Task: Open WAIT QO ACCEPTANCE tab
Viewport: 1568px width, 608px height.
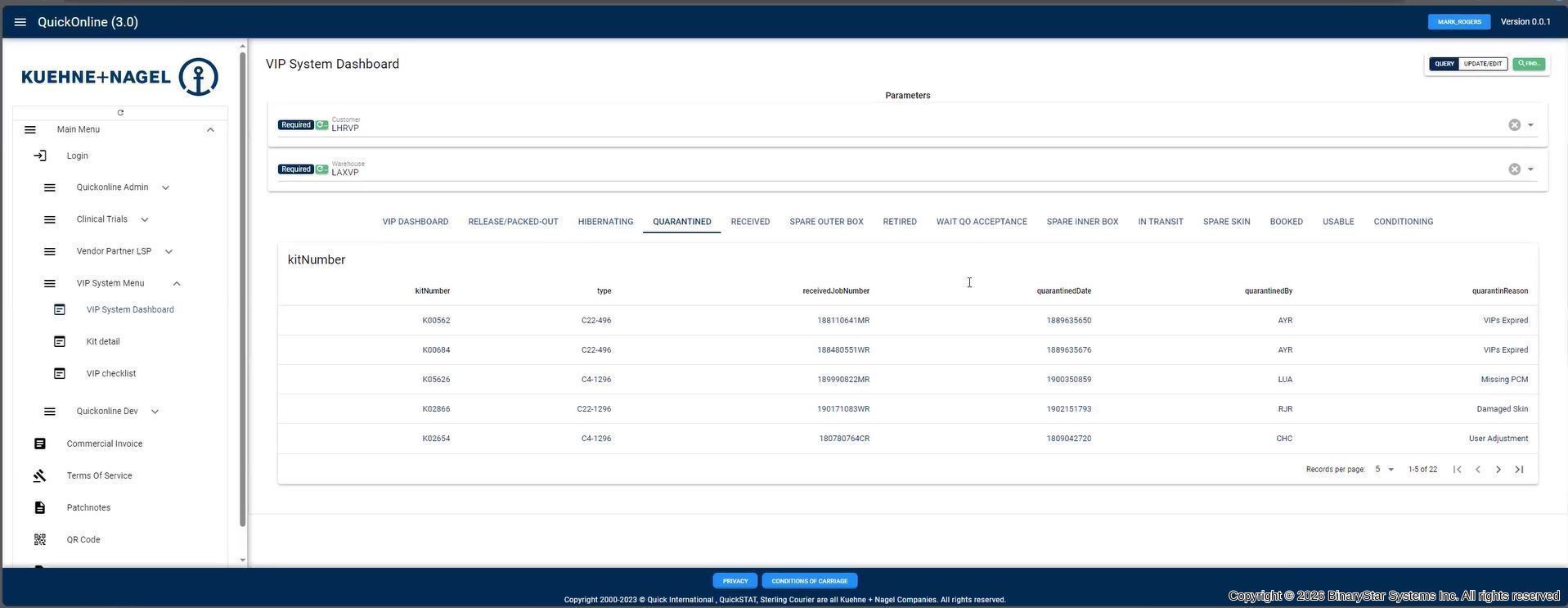Action: tap(982, 222)
